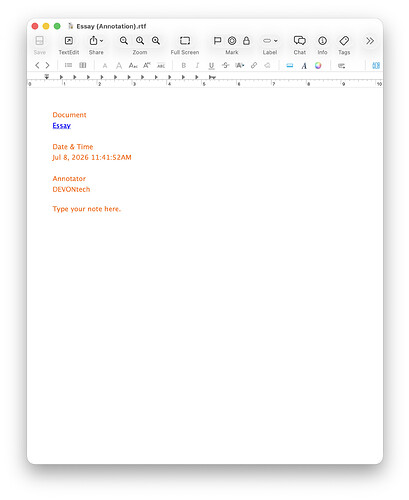Open the Tags editor
Image resolution: width=409 pixels, height=500 pixels.
(344, 41)
